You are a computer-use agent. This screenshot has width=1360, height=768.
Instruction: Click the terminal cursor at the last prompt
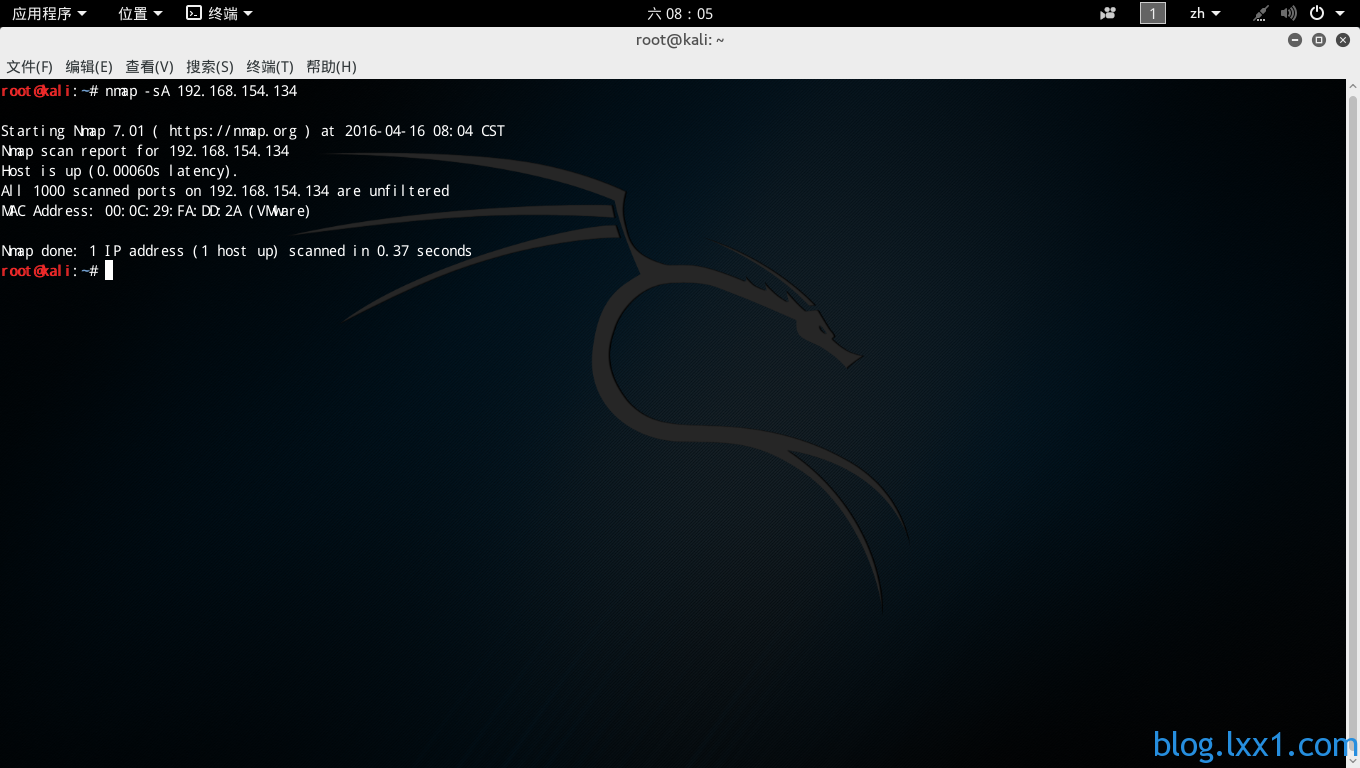tap(109, 271)
